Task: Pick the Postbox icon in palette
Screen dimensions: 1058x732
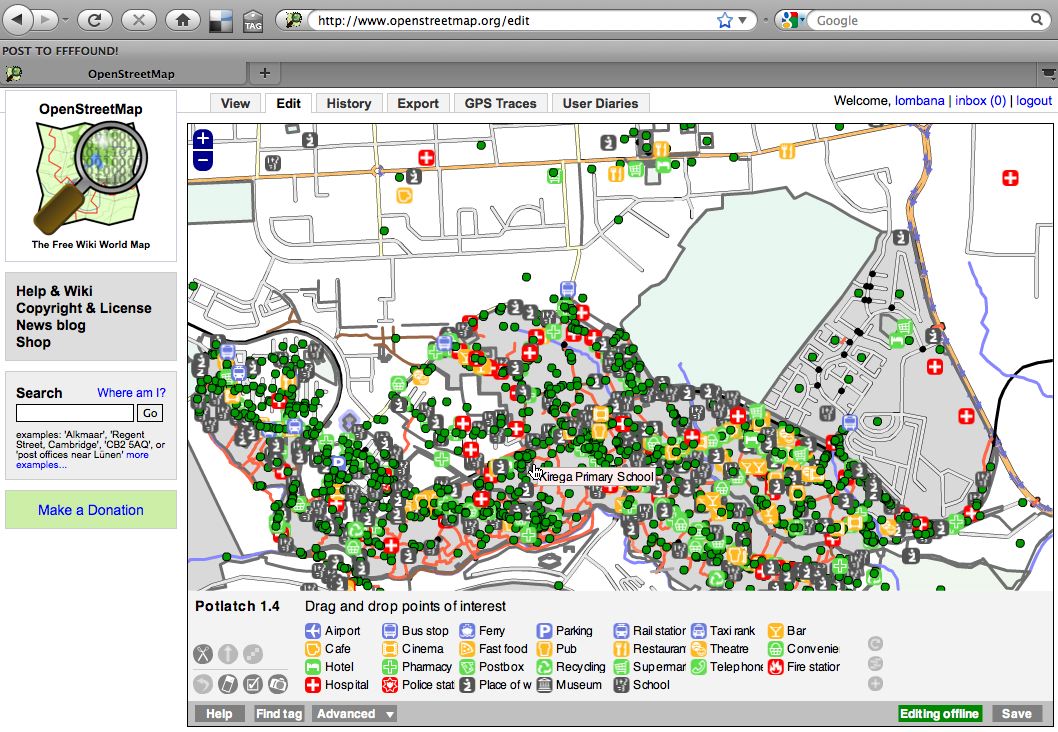Action: tap(467, 667)
